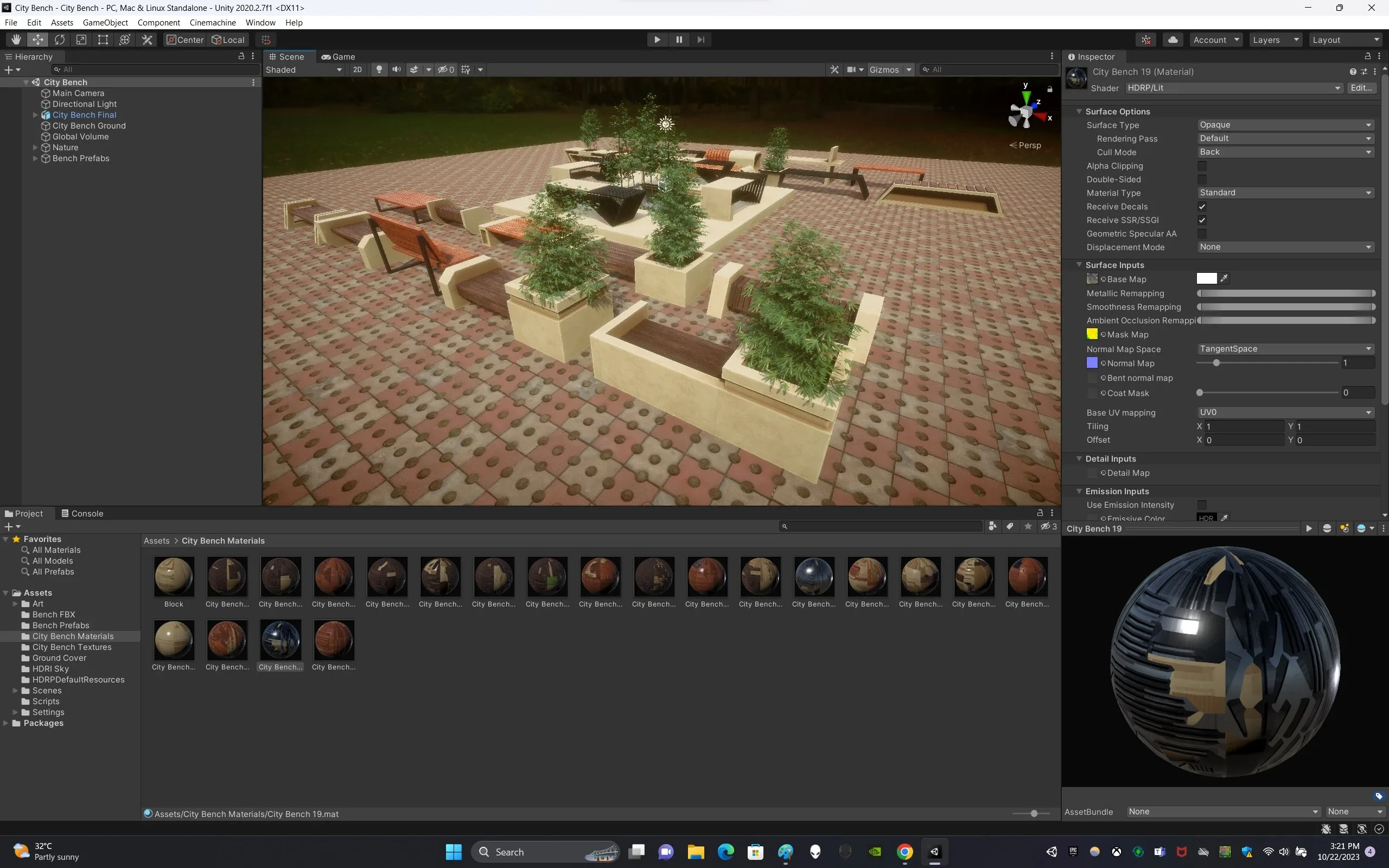Open Cinemachine menu
The width and height of the screenshot is (1389, 868).
(x=212, y=22)
